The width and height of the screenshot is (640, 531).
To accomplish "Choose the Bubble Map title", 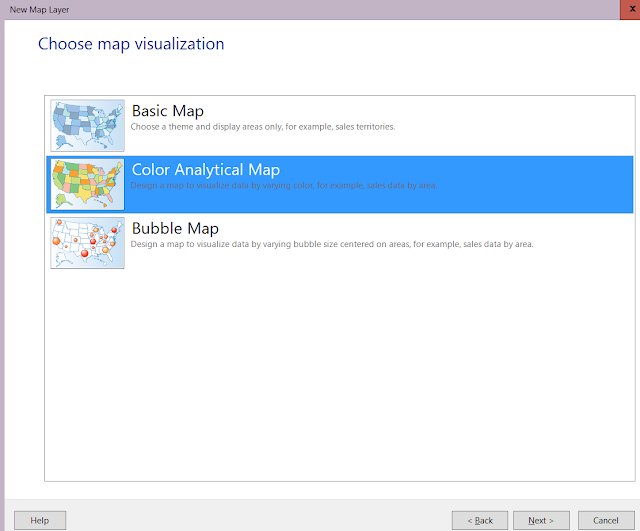I will point(175,229).
